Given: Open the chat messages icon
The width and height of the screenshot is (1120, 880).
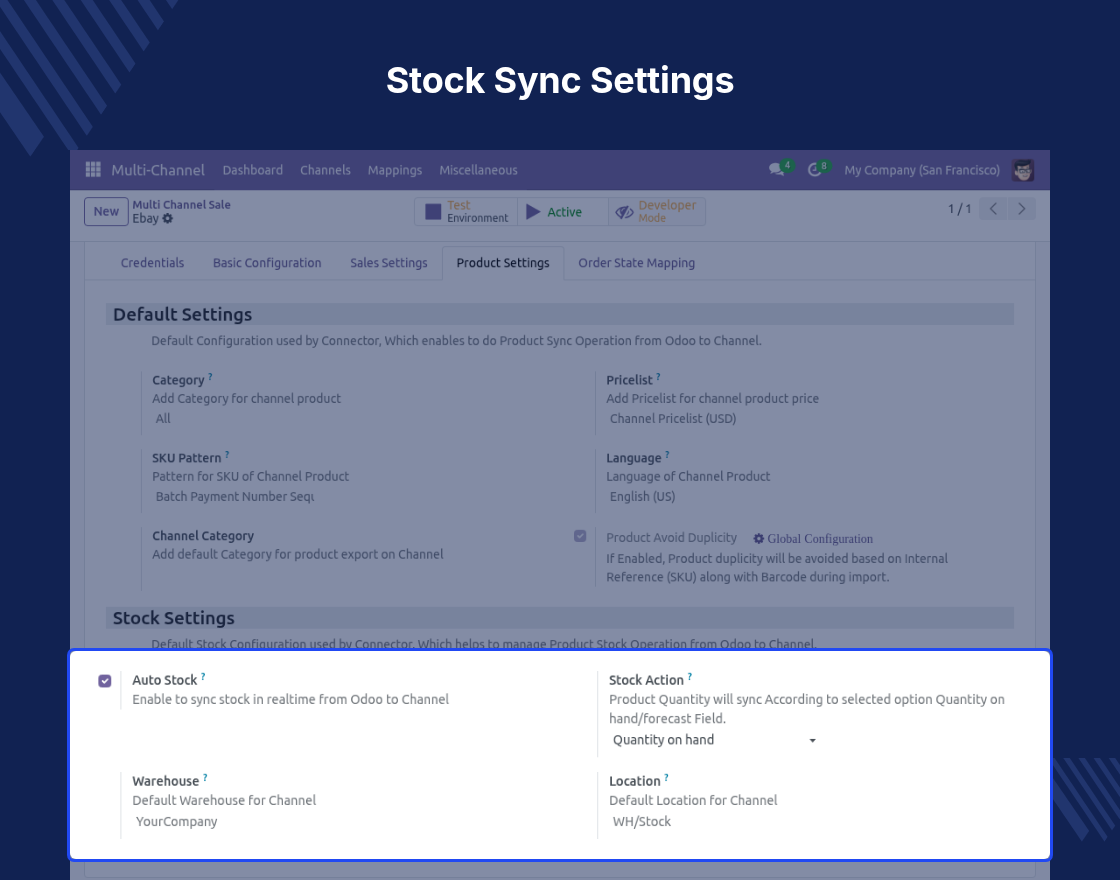Looking at the screenshot, I should pos(776,170).
